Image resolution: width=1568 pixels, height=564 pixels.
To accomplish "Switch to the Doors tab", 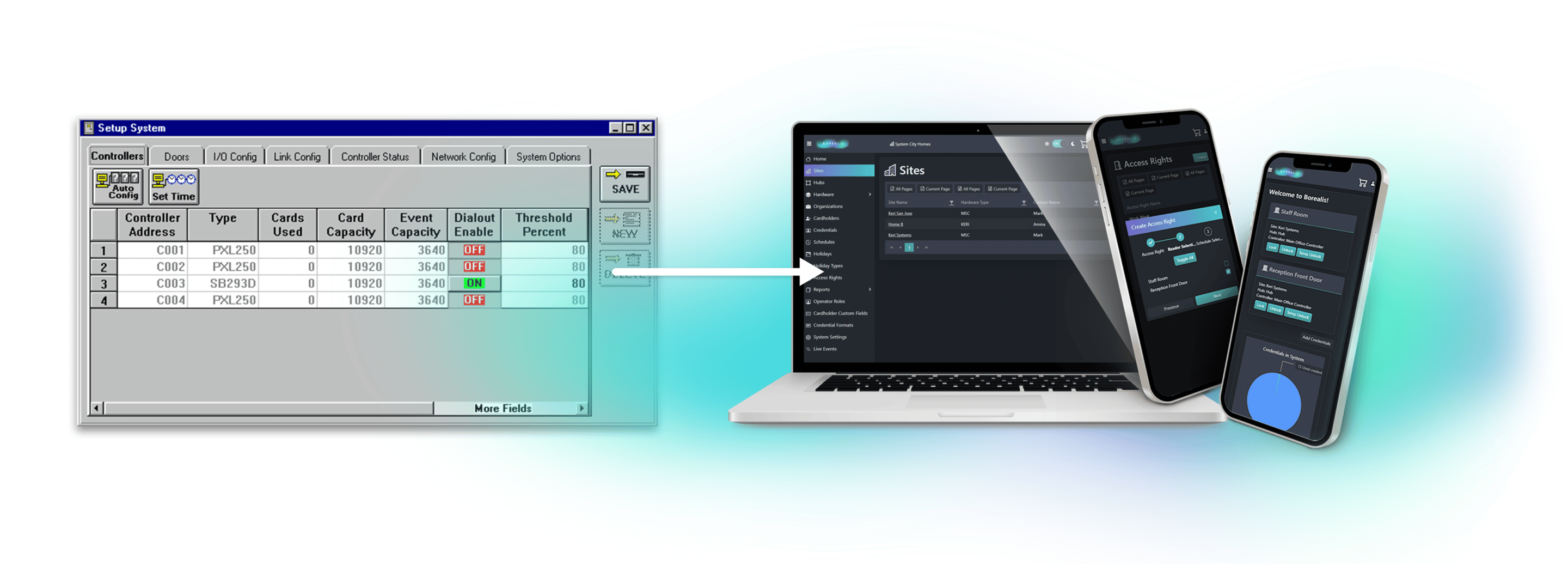I will 176,156.
